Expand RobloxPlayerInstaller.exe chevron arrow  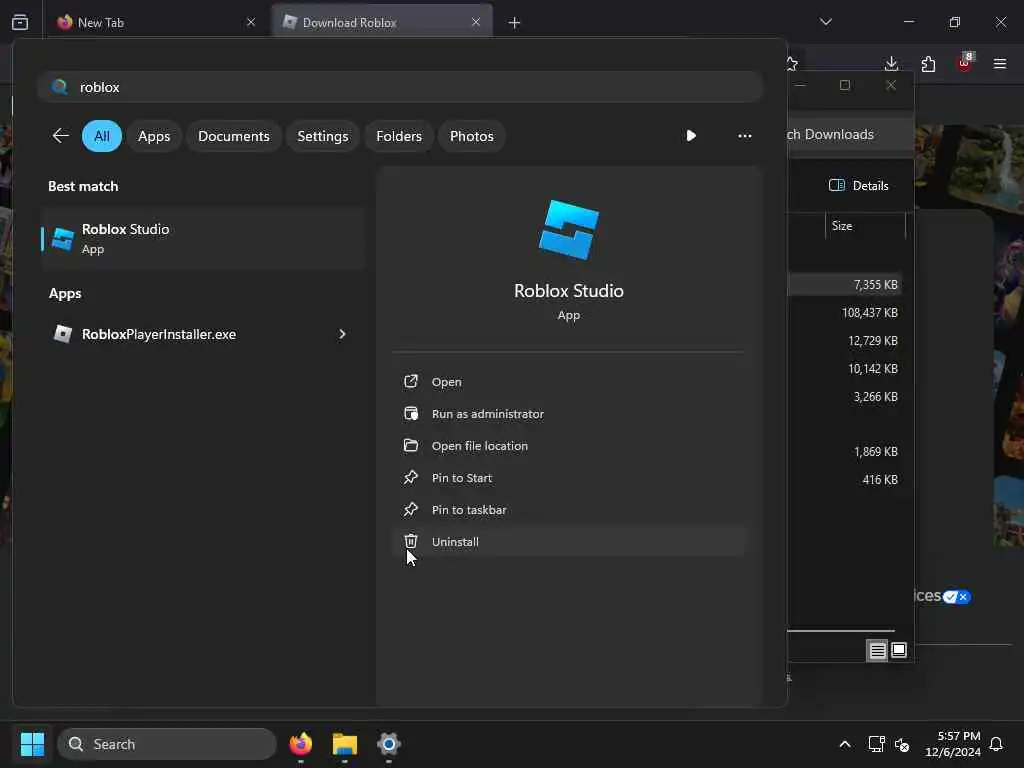click(342, 334)
